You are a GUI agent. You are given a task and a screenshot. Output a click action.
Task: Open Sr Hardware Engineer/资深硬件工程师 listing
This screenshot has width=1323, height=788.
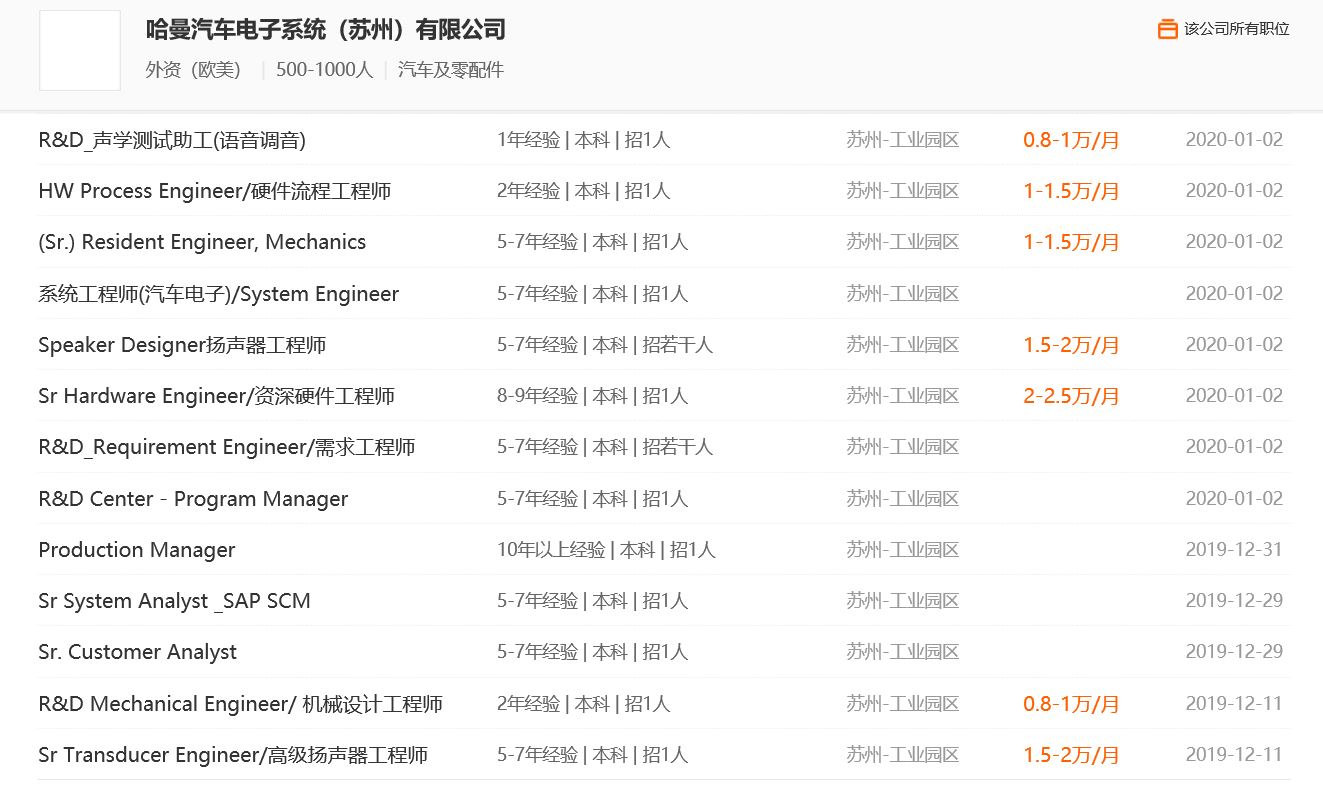[216, 396]
